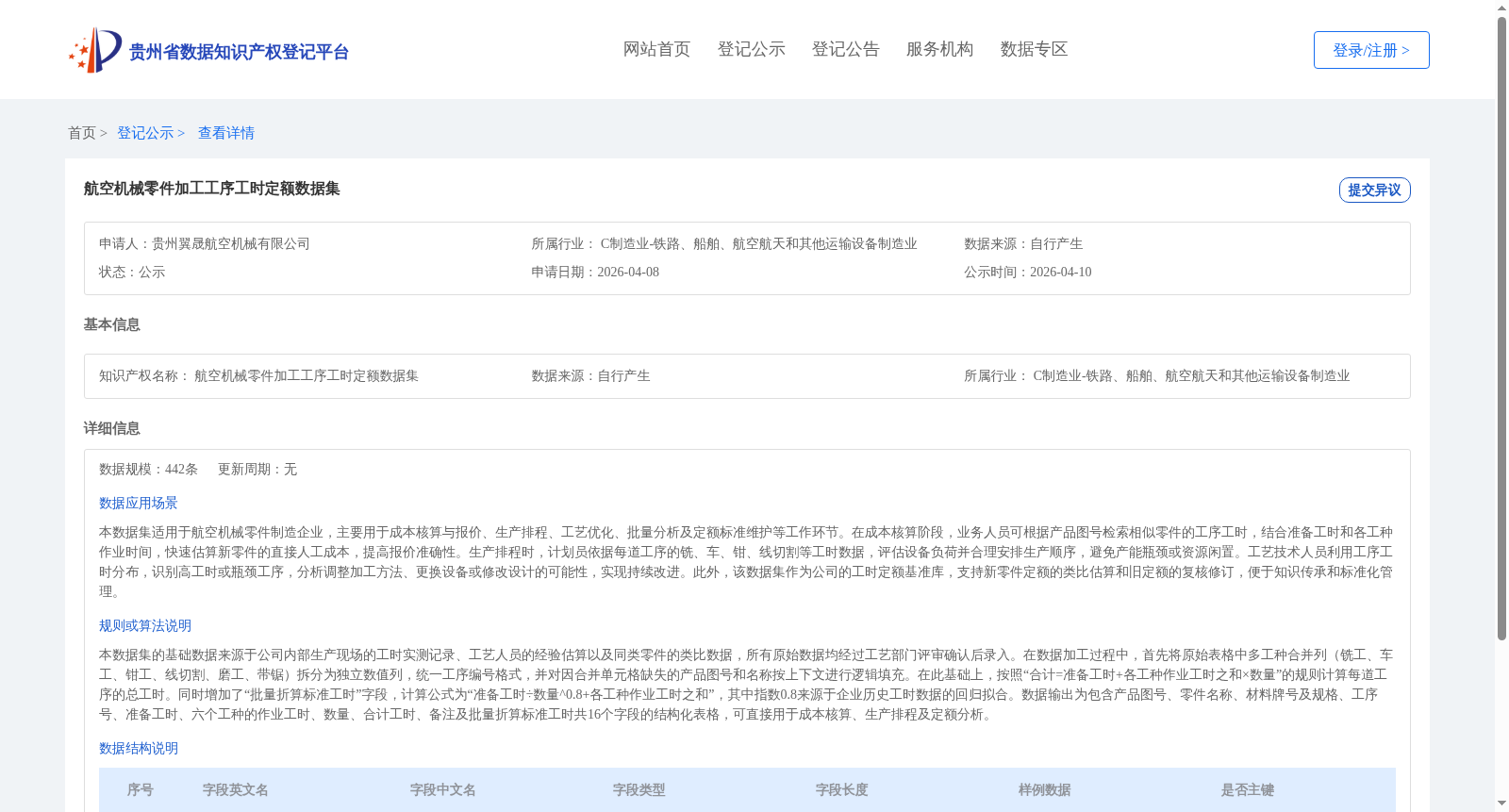Click the 更新周期：无 text
Image resolution: width=1509 pixels, height=812 pixels.
257,469
